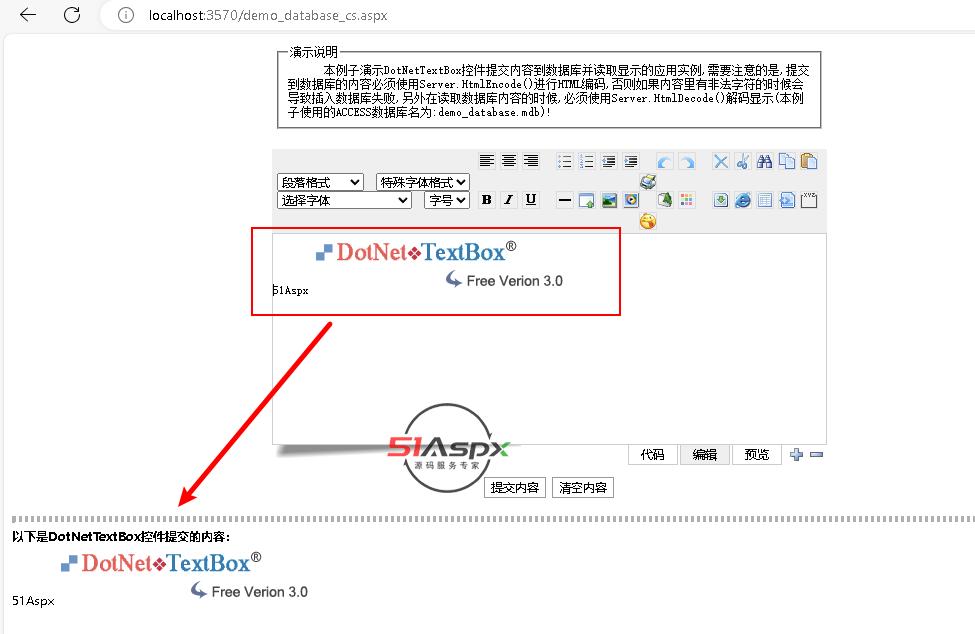Open the color grid palette
Screen dimensions: 975x634
point(687,200)
